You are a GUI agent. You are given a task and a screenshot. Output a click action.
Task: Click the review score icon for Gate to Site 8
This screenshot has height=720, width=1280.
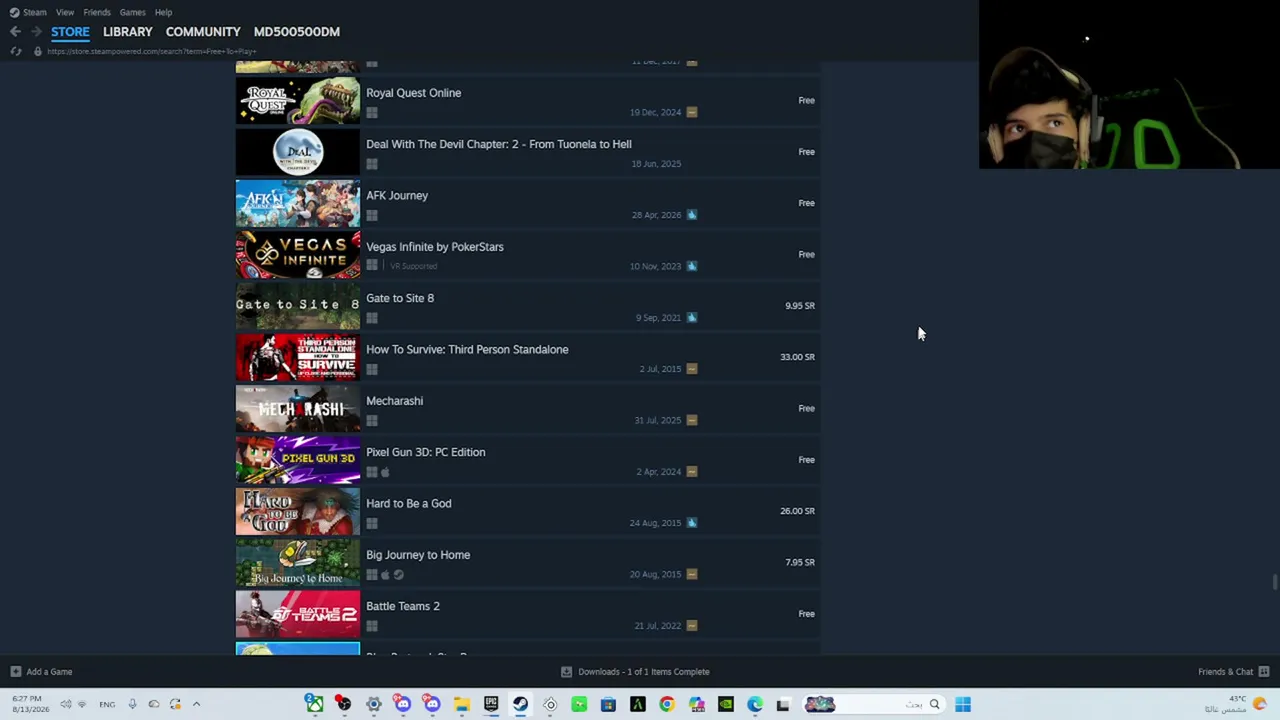692,318
